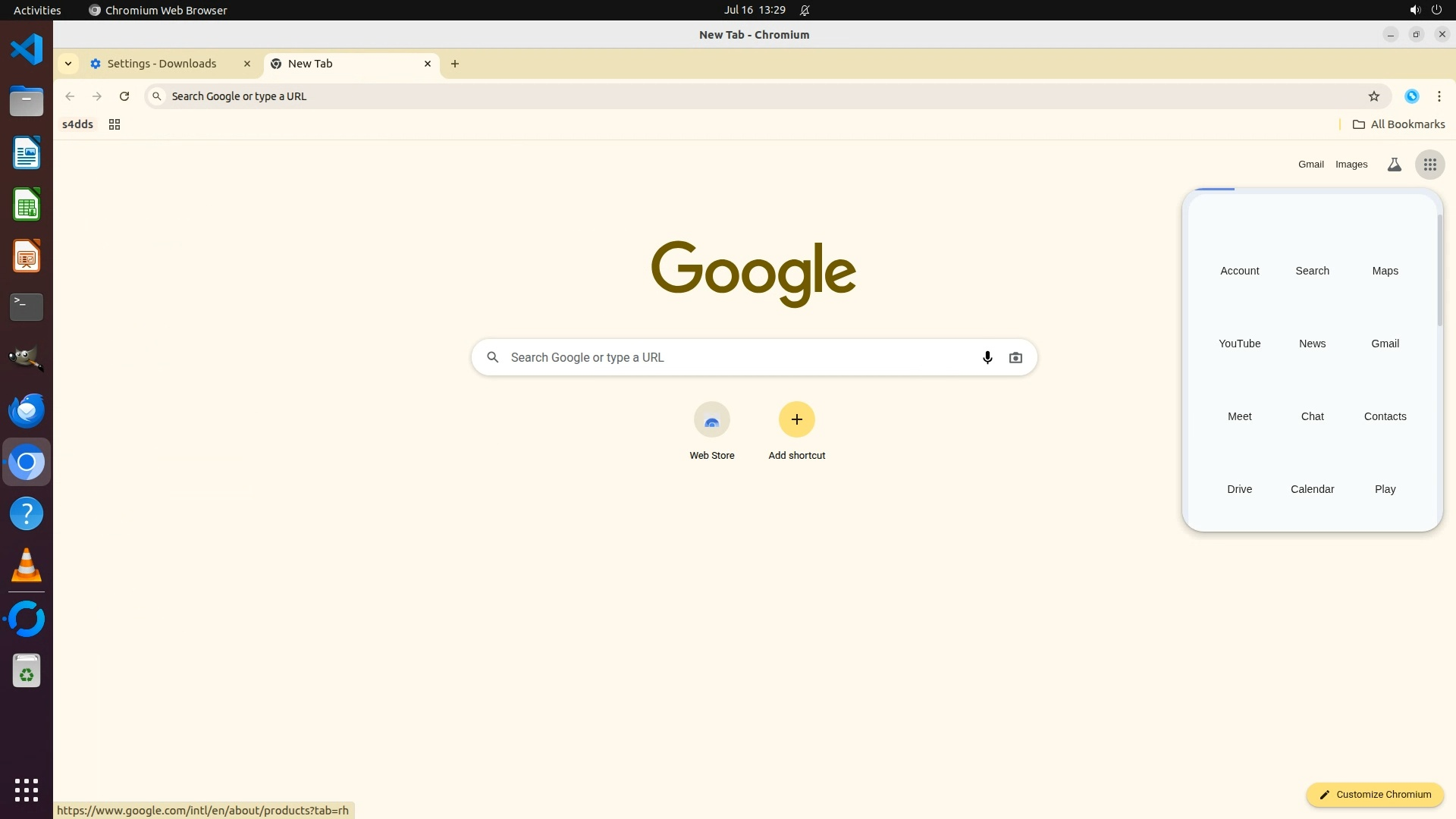The width and height of the screenshot is (1456, 819).
Task: Bookmark this tab with star icon
Action: pos(1373,96)
